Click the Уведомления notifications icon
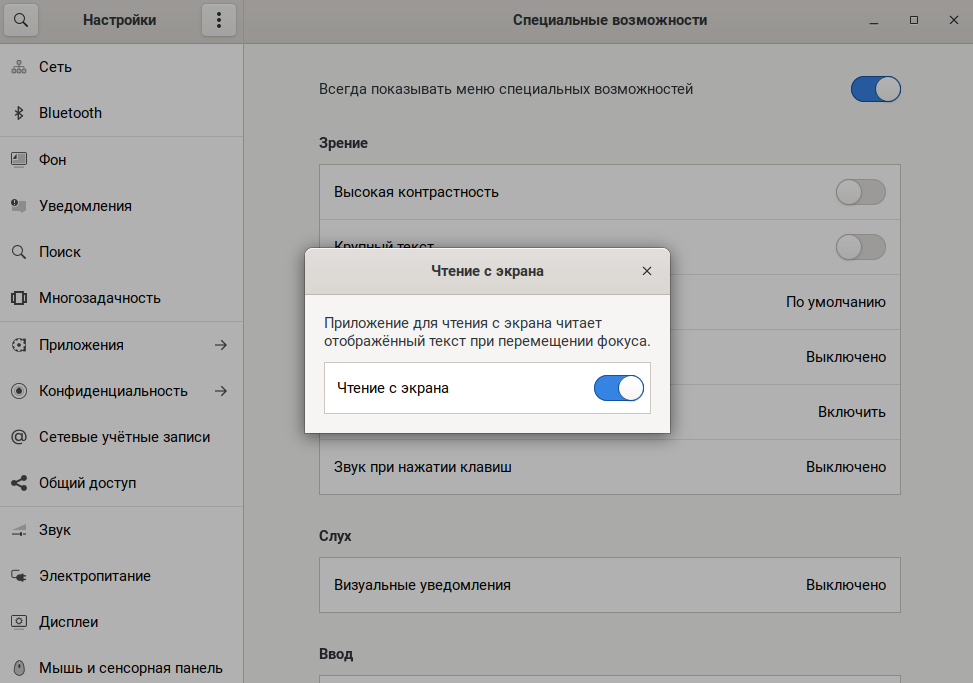The height and width of the screenshot is (683, 973). (x=18, y=206)
